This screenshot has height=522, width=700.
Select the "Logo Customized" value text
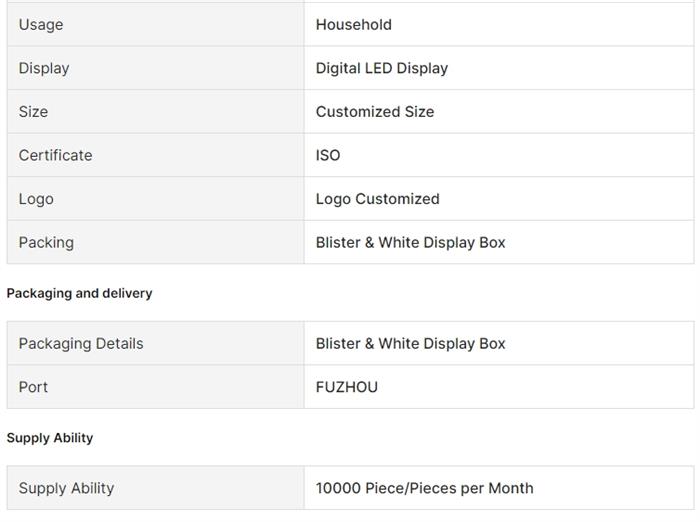pos(377,198)
